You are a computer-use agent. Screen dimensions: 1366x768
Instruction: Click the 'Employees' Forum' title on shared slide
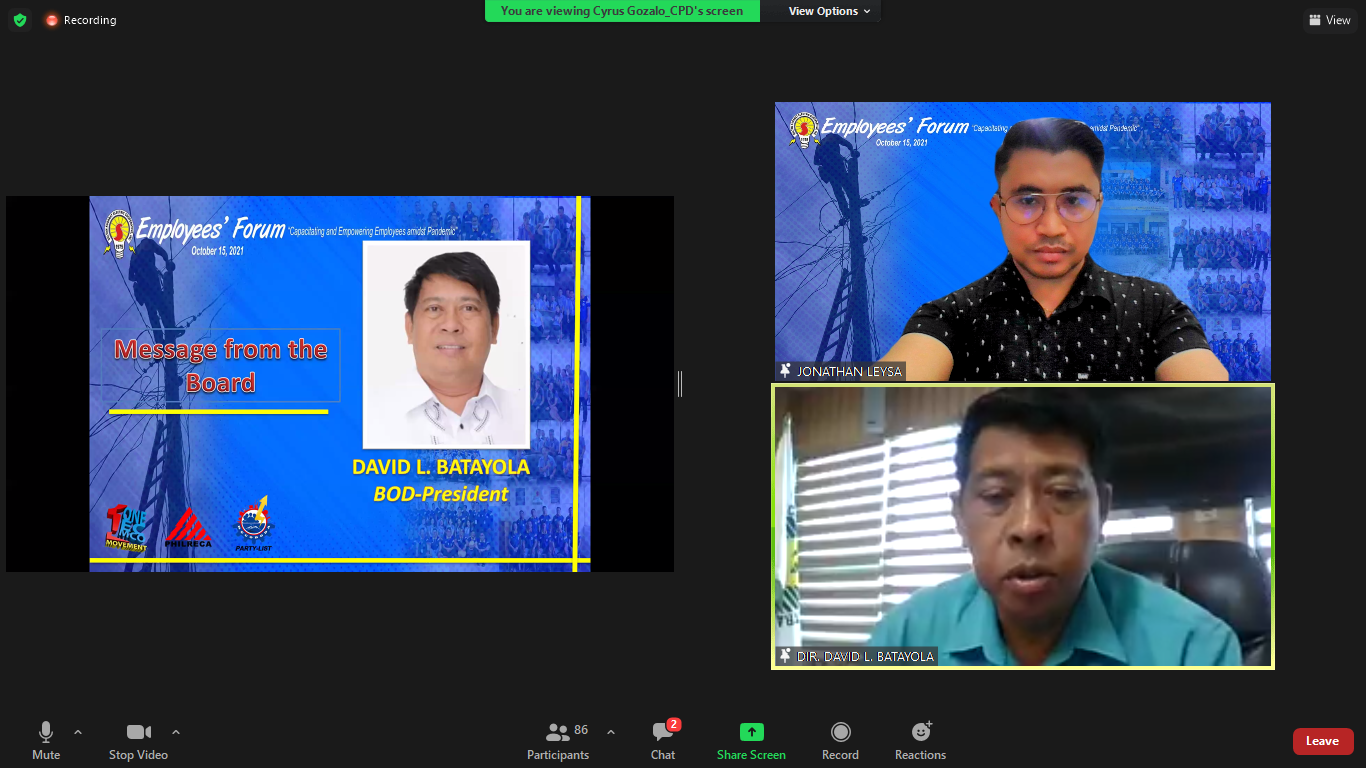click(x=211, y=229)
